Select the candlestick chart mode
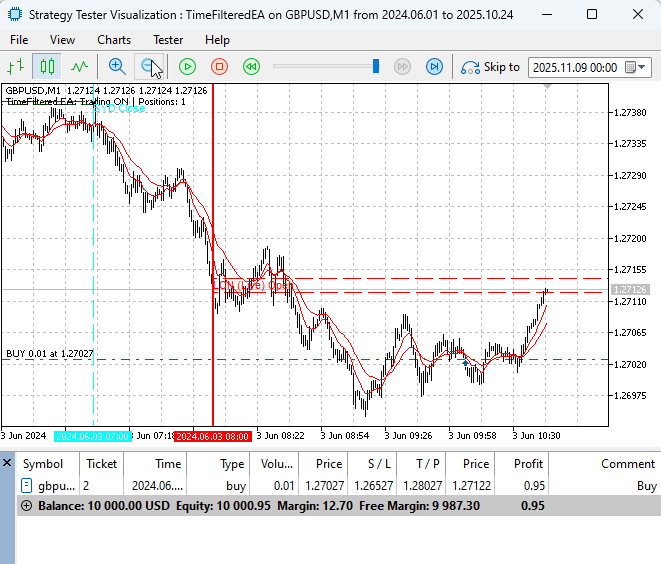 coord(47,67)
